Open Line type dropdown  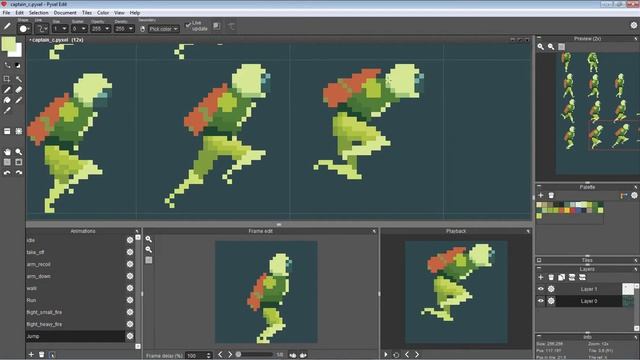coord(42,28)
